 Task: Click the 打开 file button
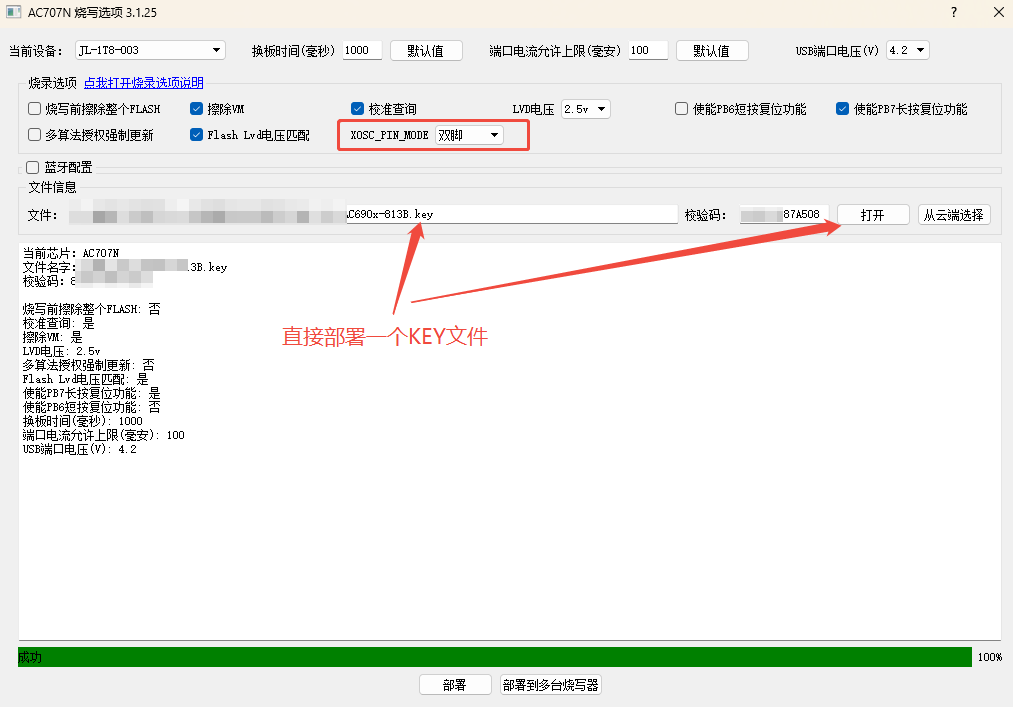[x=873, y=215]
